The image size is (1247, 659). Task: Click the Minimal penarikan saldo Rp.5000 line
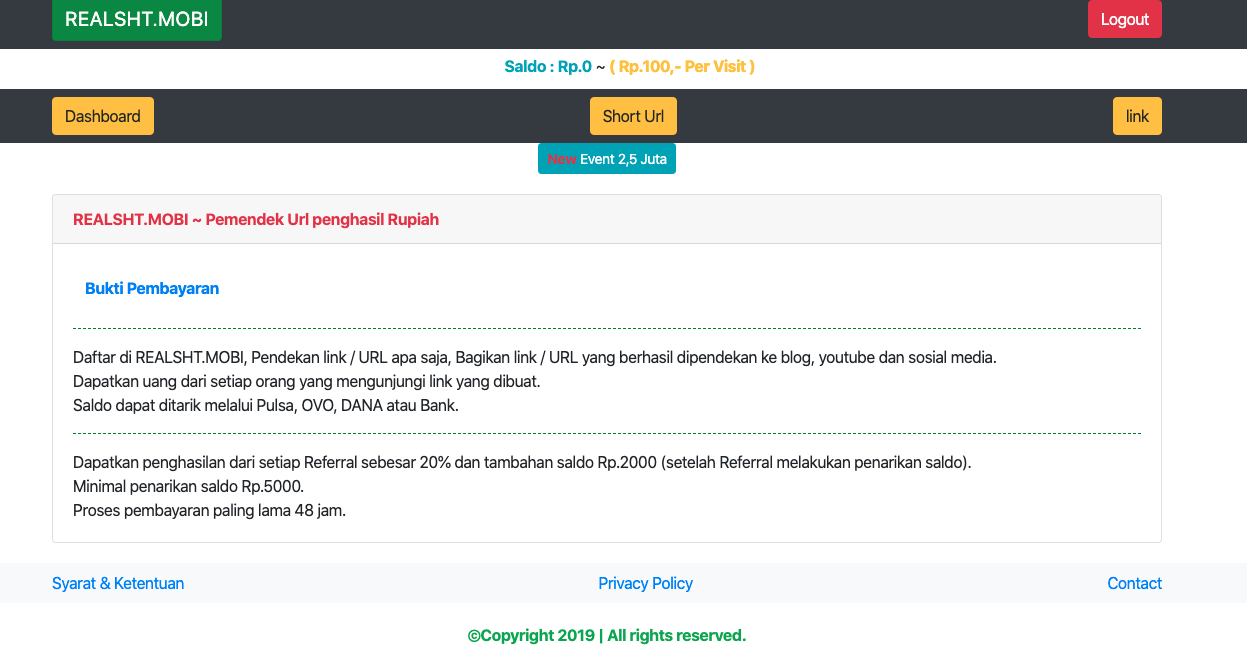coord(188,486)
